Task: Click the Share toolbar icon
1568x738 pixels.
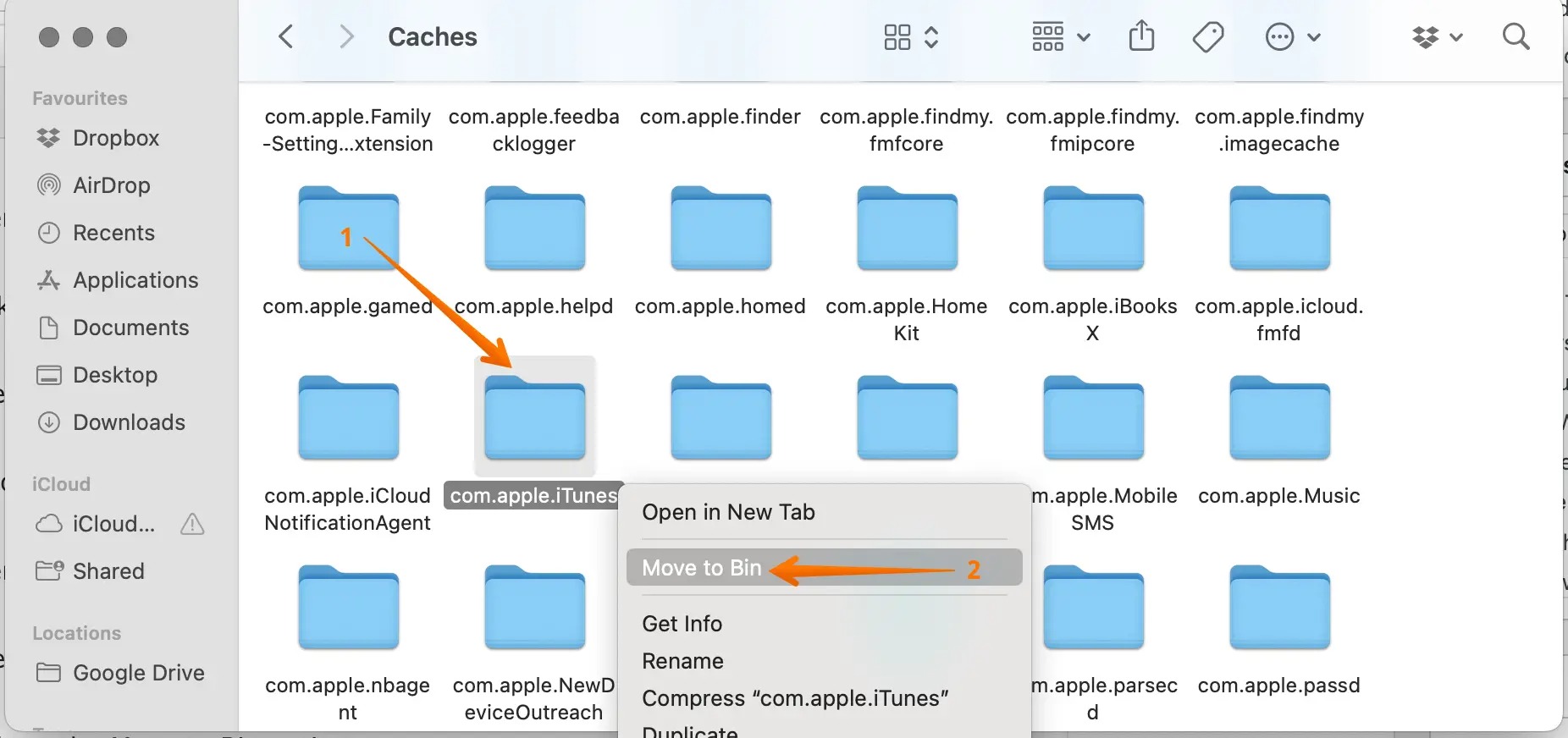Action: [x=1141, y=36]
